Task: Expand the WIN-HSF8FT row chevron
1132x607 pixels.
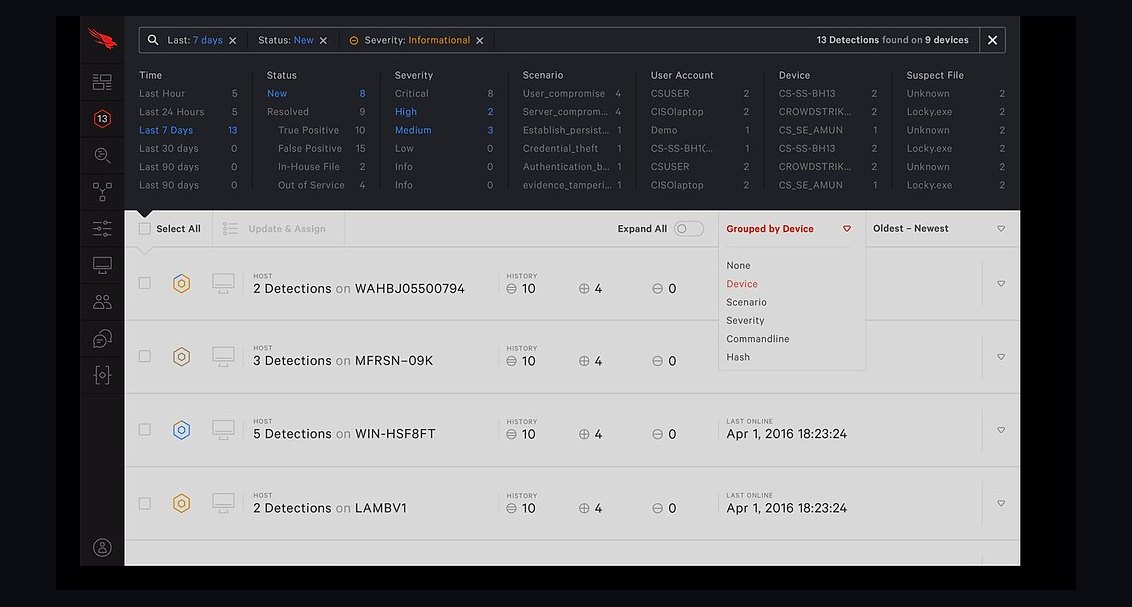Action: coord(1001,430)
